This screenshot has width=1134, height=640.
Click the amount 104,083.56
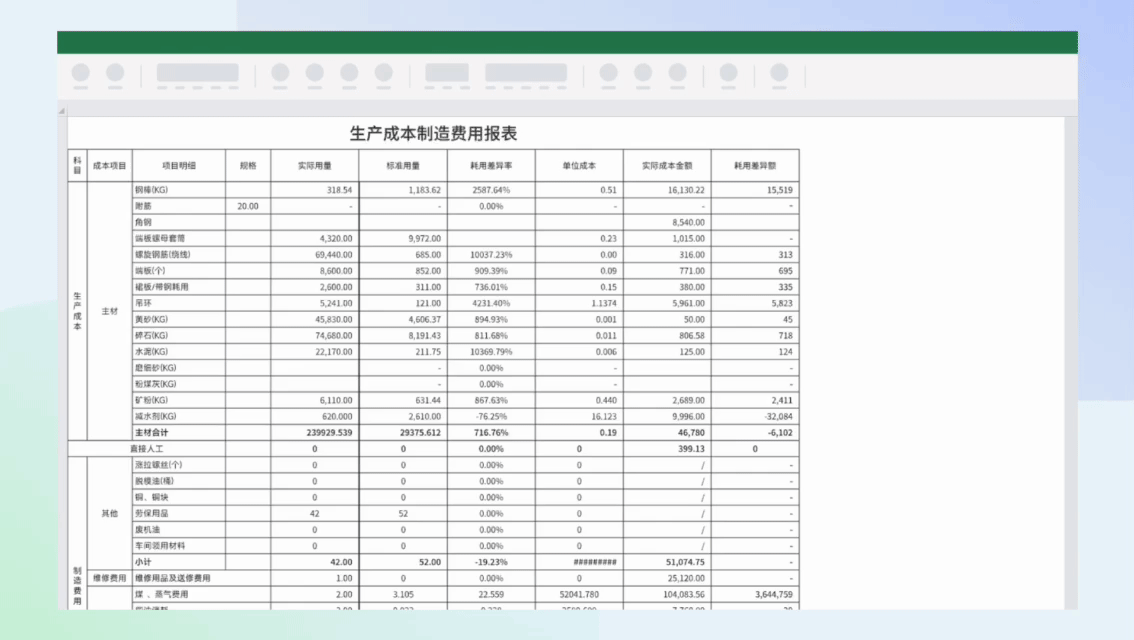click(x=684, y=594)
